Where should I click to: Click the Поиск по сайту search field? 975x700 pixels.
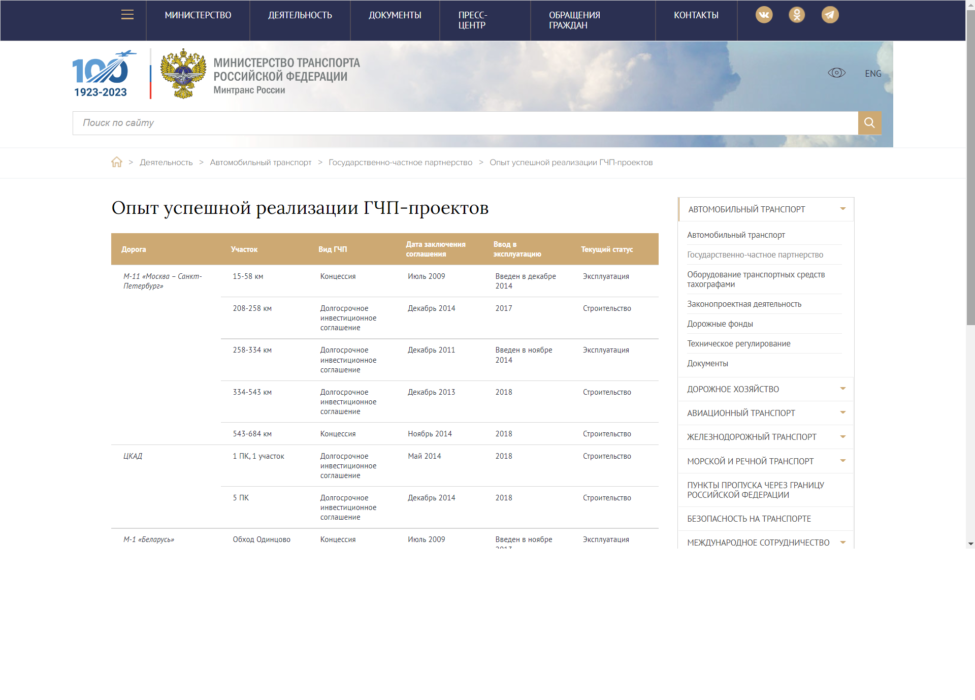[x=464, y=123]
